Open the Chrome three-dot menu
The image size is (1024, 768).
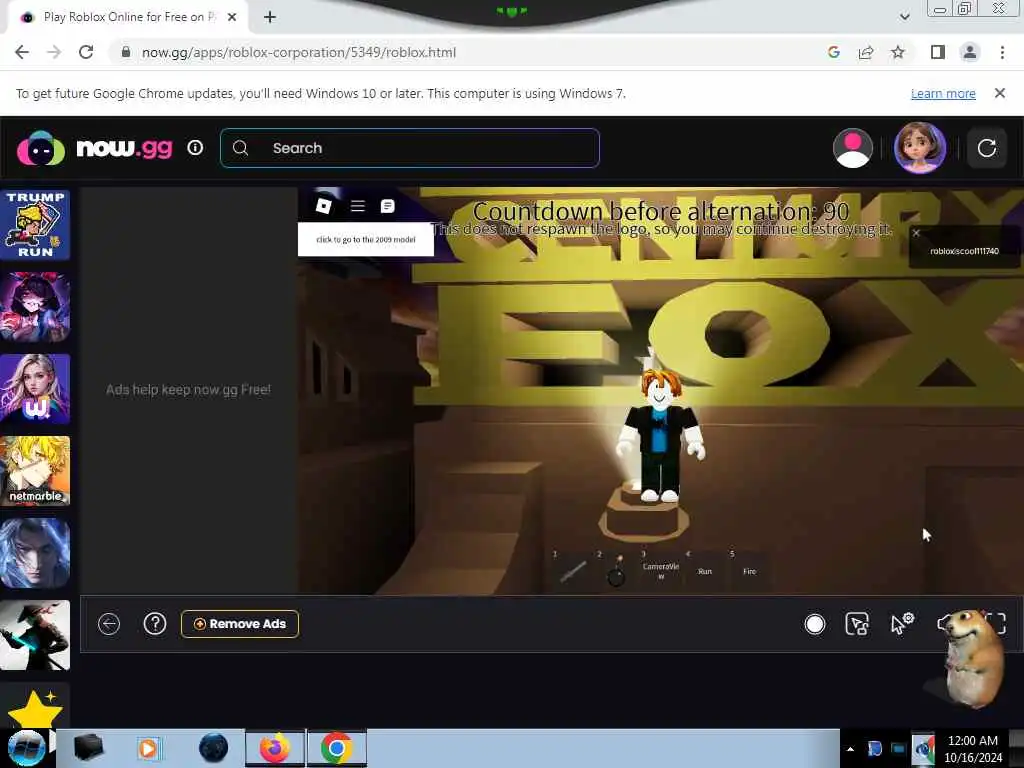click(x=1002, y=52)
